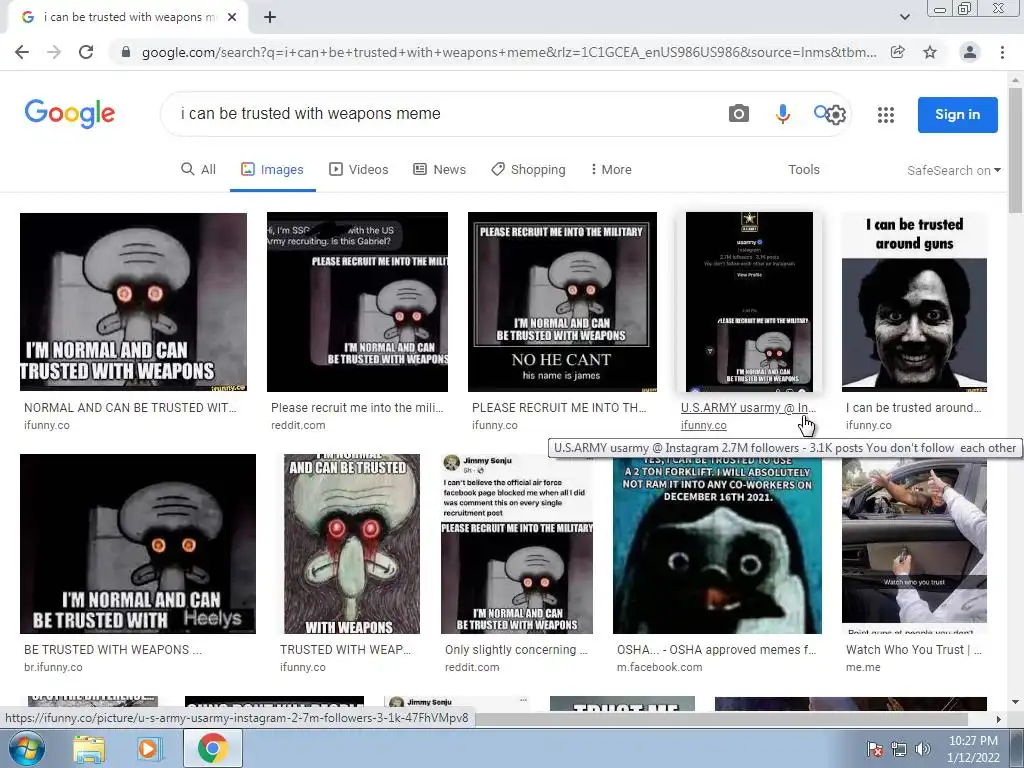Click the Chrome taskbar icon
Screen dimensions: 1024x768
[212, 748]
